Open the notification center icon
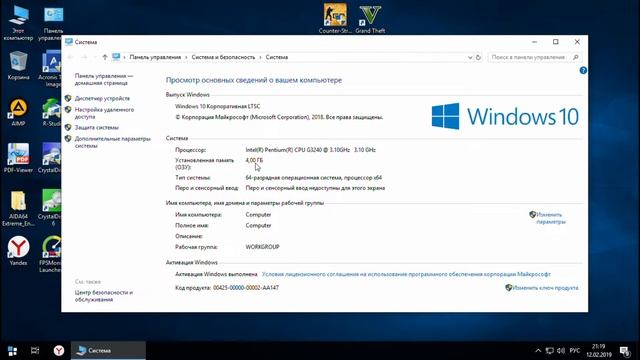 [625, 351]
